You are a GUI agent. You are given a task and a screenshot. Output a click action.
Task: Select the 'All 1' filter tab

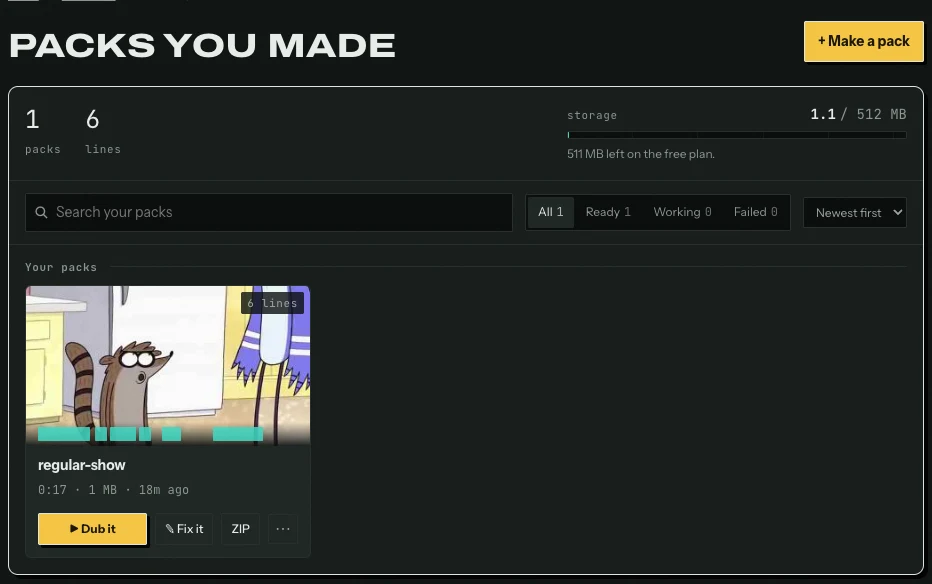(x=550, y=212)
